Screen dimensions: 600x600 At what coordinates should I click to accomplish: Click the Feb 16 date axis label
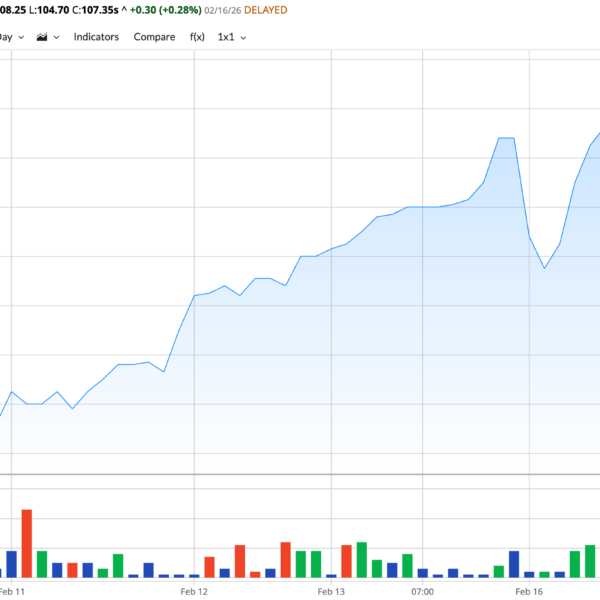(528, 592)
